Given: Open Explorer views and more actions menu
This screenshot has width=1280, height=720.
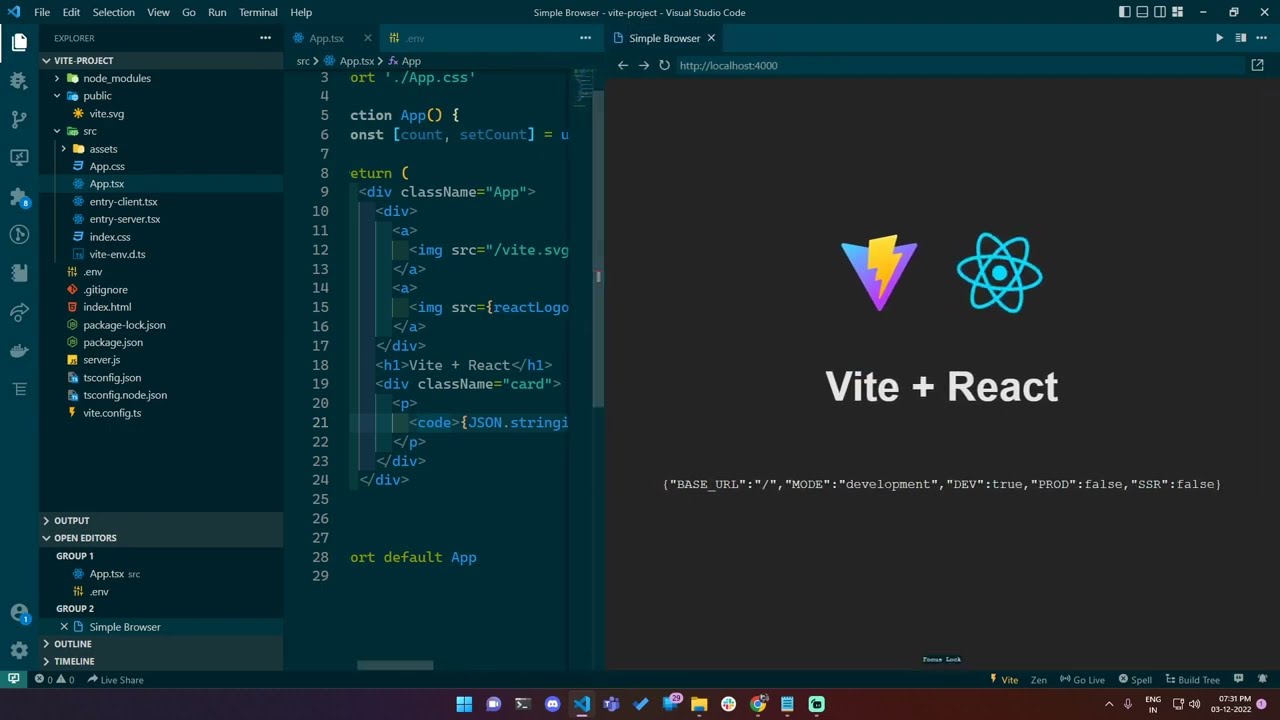Looking at the screenshot, I should click(x=265, y=38).
